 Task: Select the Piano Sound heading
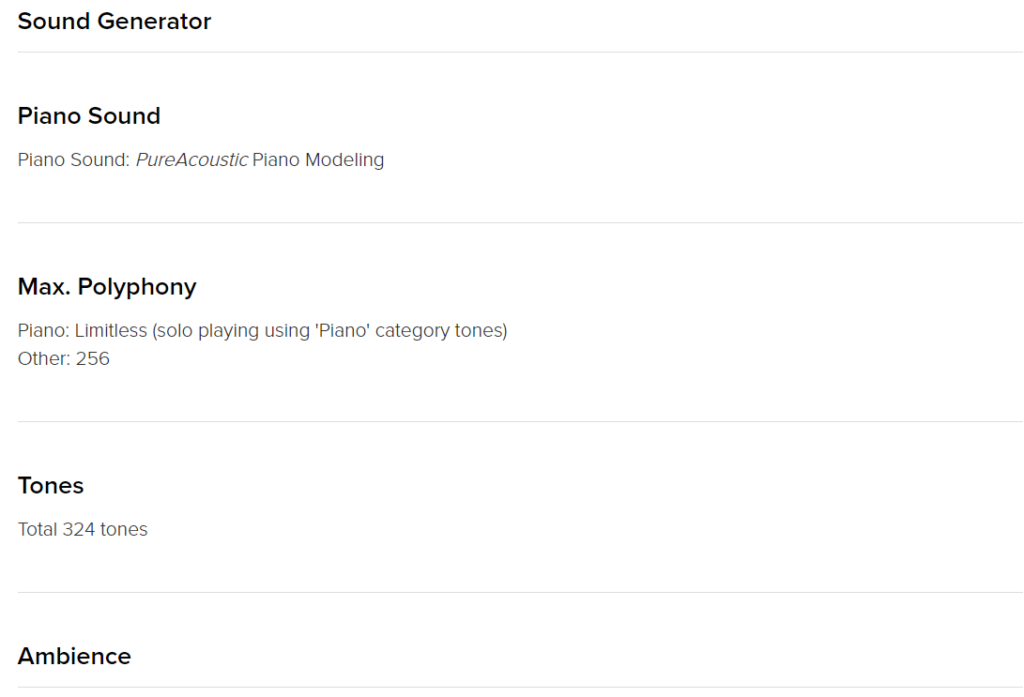click(x=89, y=116)
